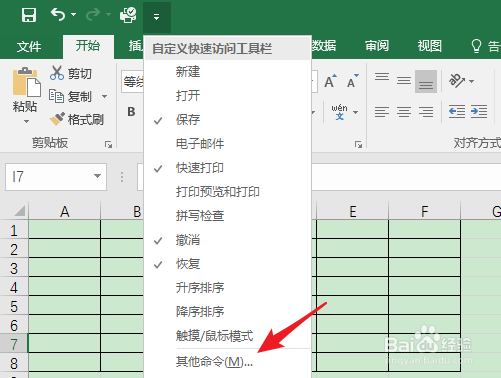This screenshot has width=501, height=378.
Task: Collapse the Customize Quick Access Toolbar dropdown
Action: (x=157, y=17)
